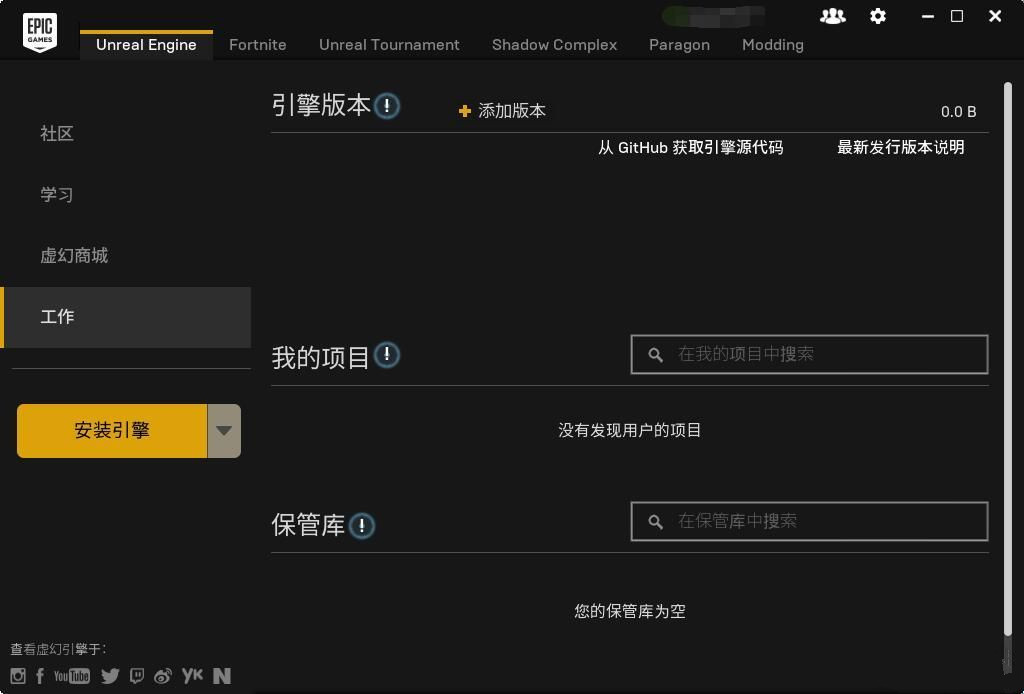Click 添加版本 to add an engine version
The height and width of the screenshot is (694, 1024).
click(x=502, y=111)
